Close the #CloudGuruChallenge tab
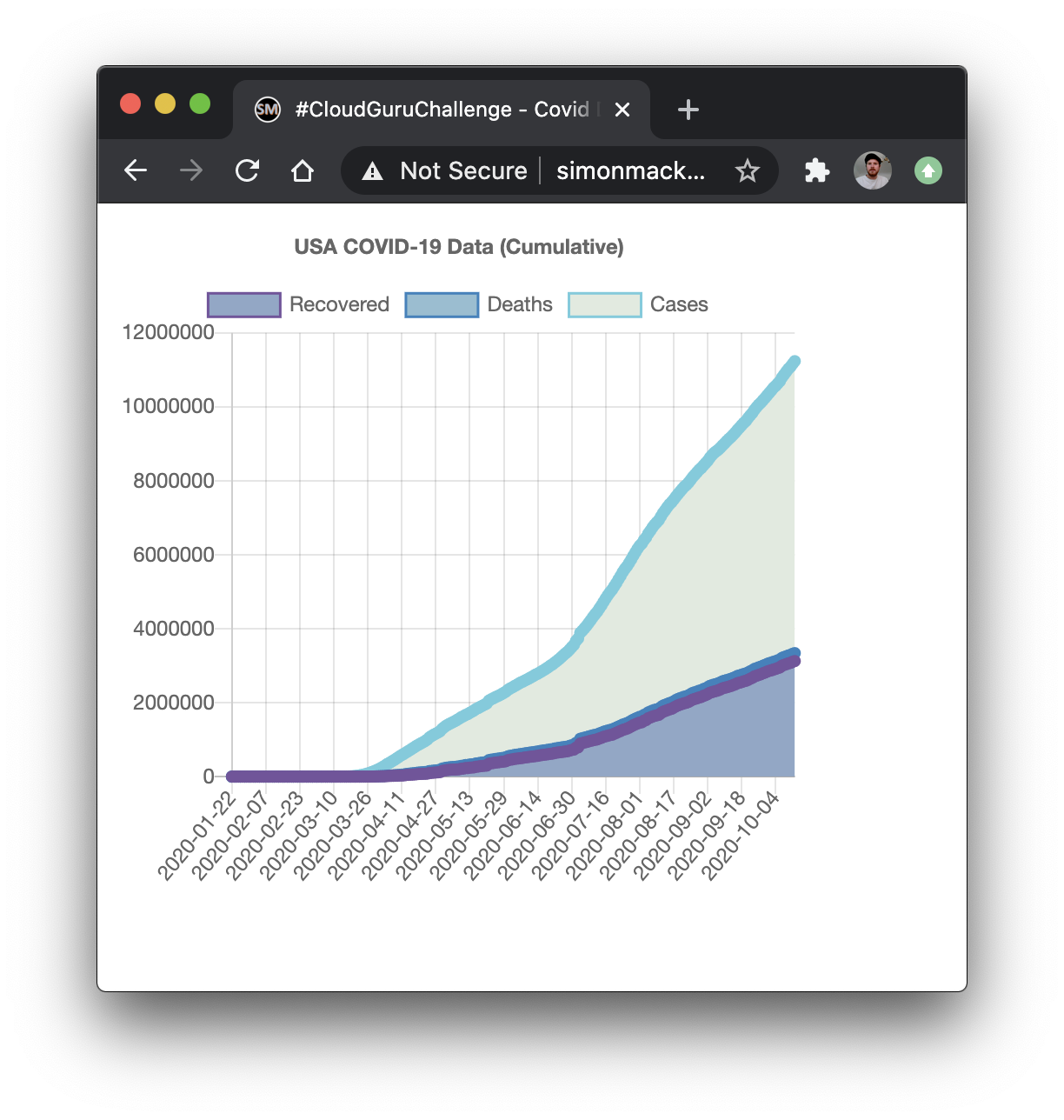The height and width of the screenshot is (1120, 1064). [x=622, y=110]
